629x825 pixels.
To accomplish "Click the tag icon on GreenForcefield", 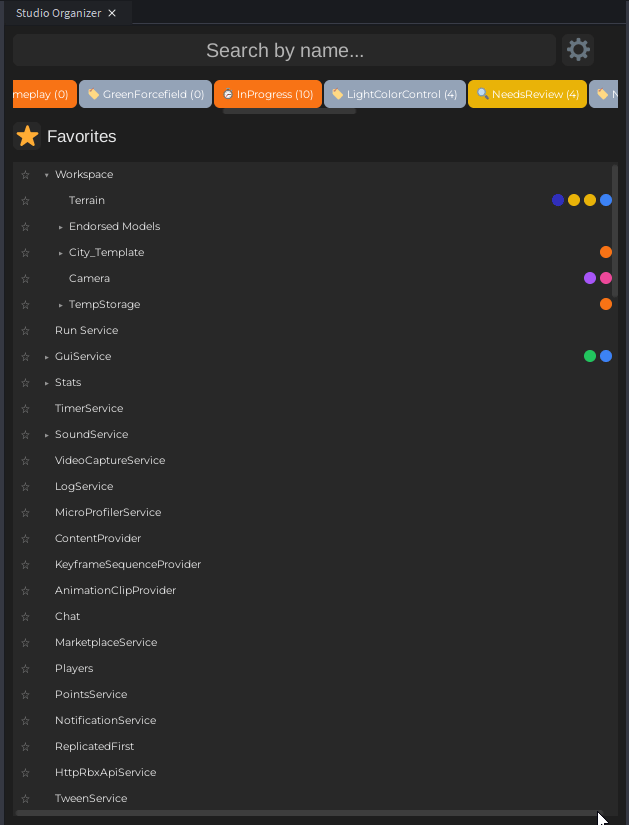I will tap(93, 94).
